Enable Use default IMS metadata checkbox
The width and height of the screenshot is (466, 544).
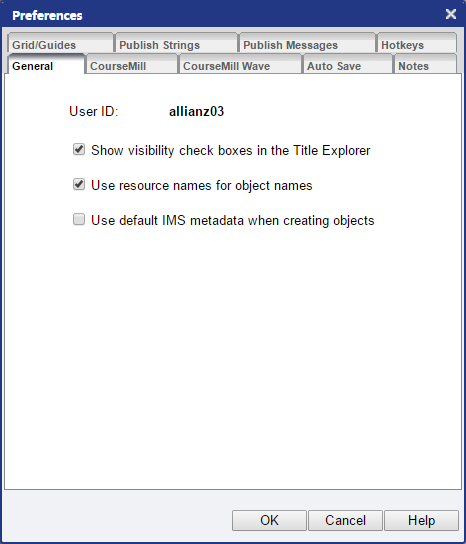tap(79, 219)
